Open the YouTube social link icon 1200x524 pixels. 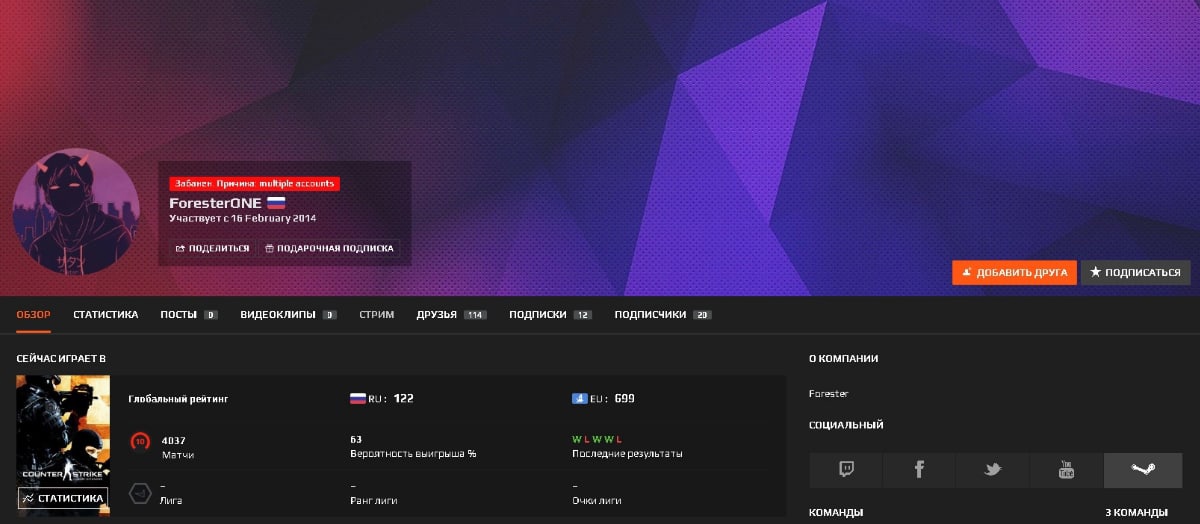(x=1066, y=470)
